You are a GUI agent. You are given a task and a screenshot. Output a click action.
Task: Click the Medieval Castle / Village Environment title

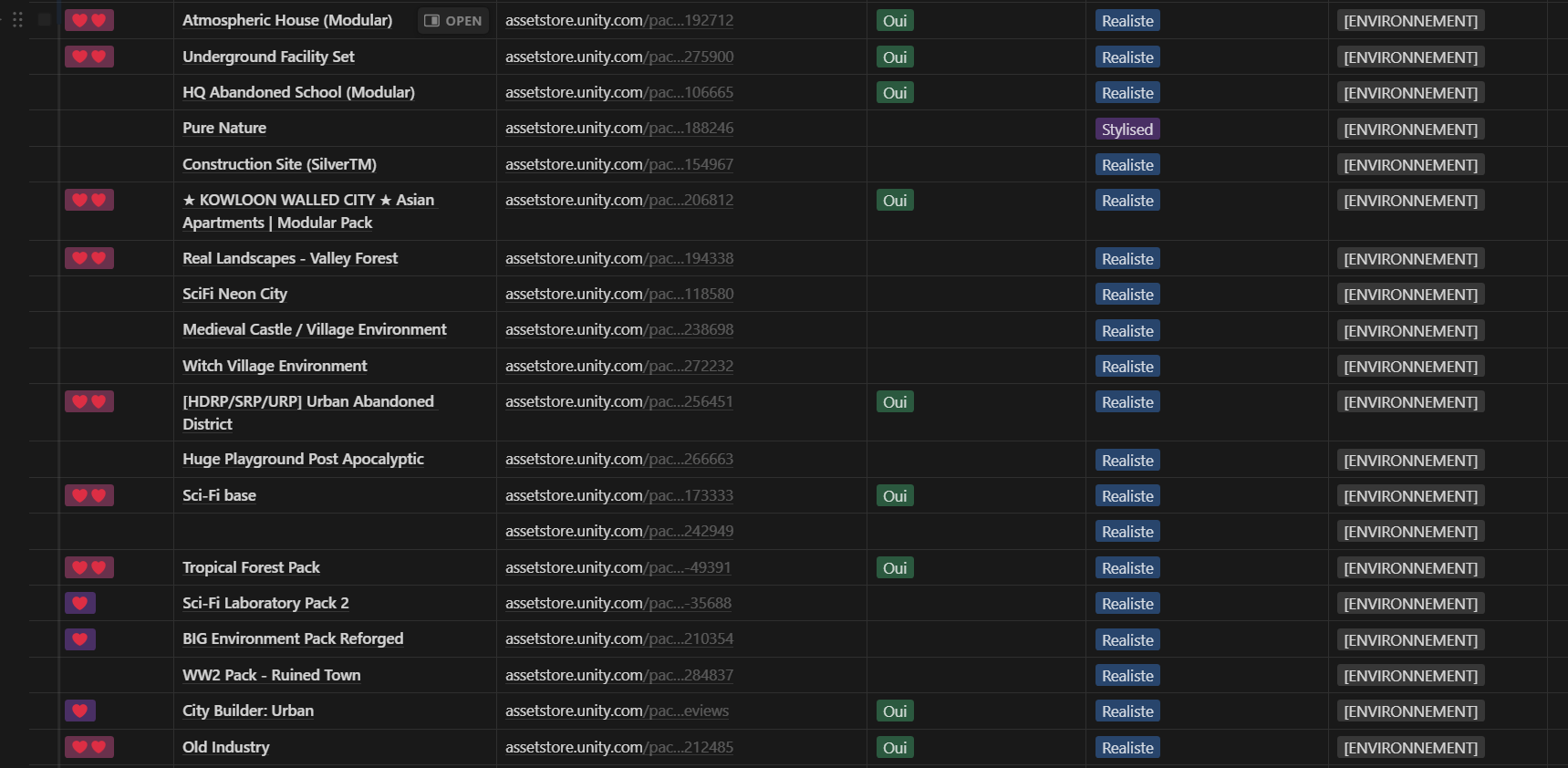315,329
